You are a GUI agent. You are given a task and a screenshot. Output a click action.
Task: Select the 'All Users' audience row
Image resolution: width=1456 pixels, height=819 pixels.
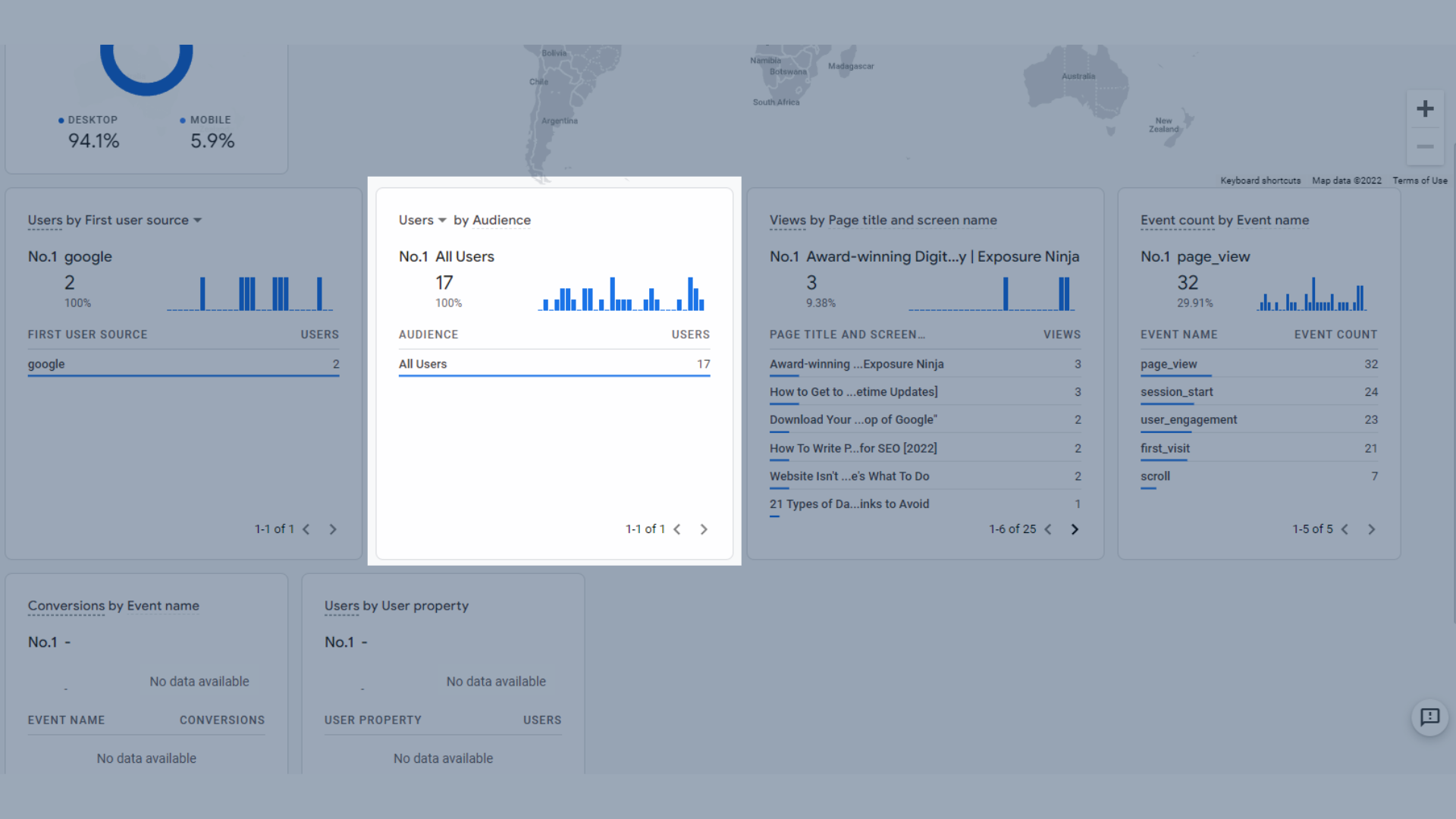pos(555,363)
